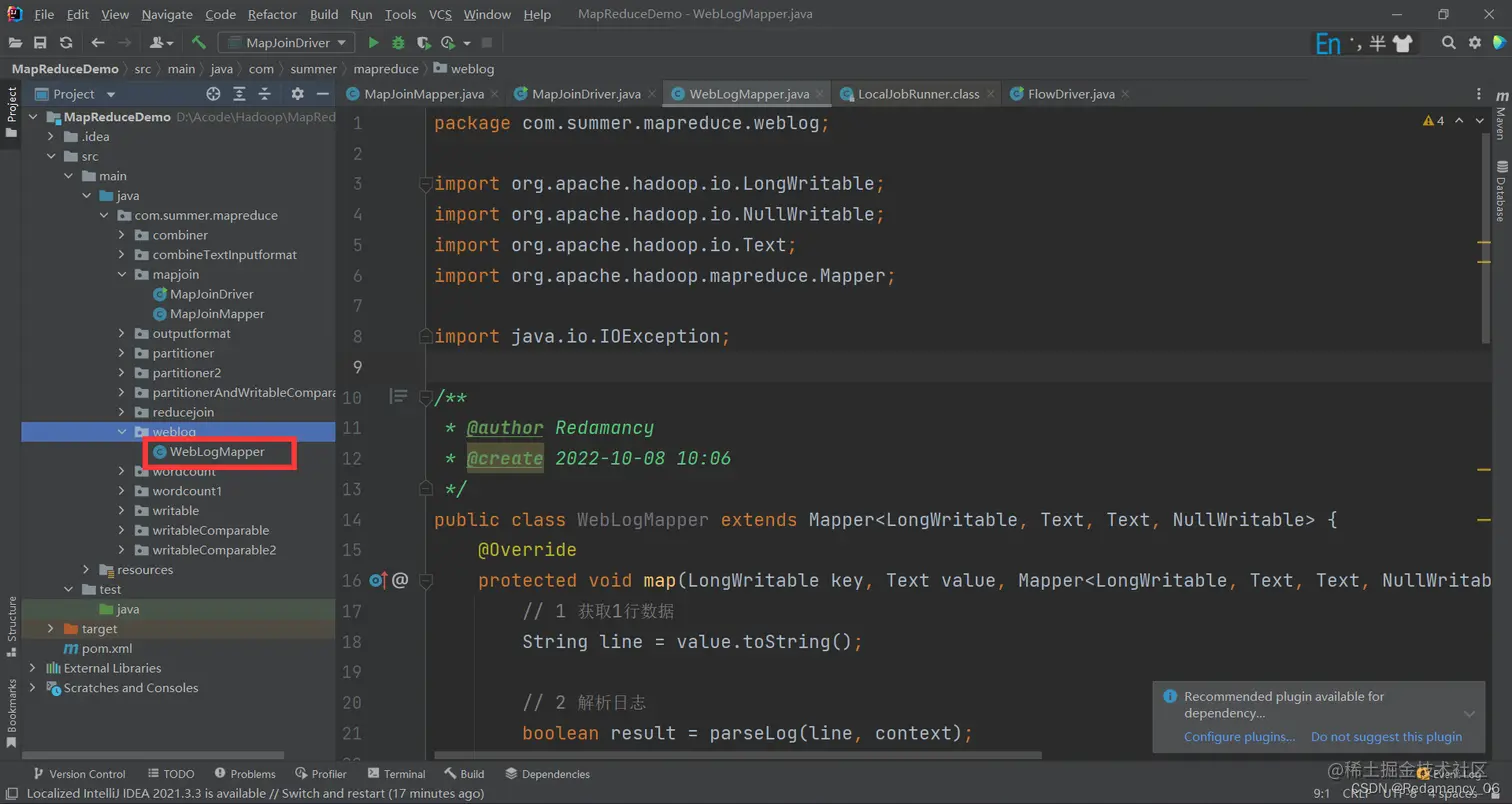Switch to FlowDriver.java tab
Viewport: 1512px width, 804px height.
point(1071,94)
